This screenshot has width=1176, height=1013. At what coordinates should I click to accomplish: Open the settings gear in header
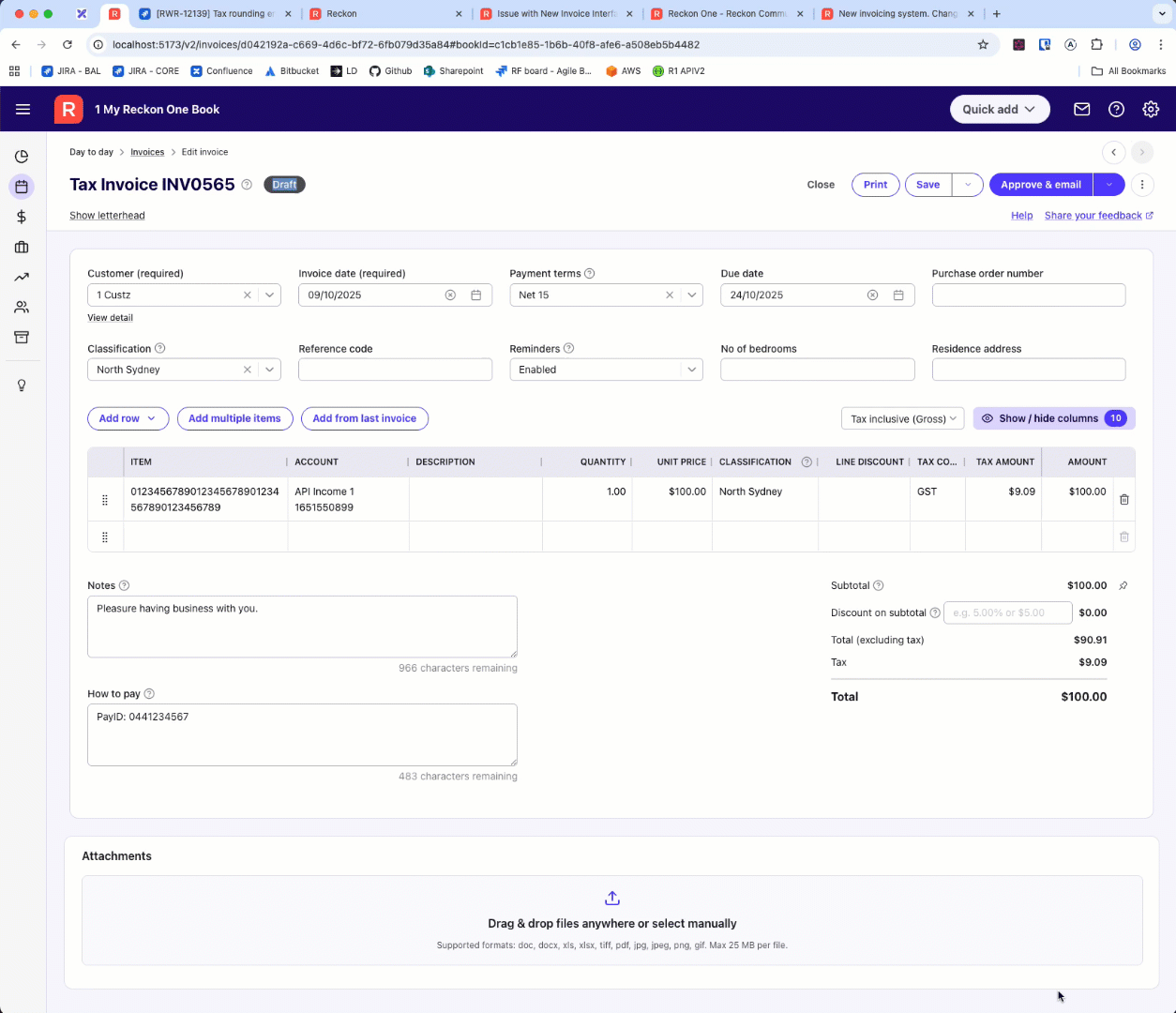(x=1151, y=109)
